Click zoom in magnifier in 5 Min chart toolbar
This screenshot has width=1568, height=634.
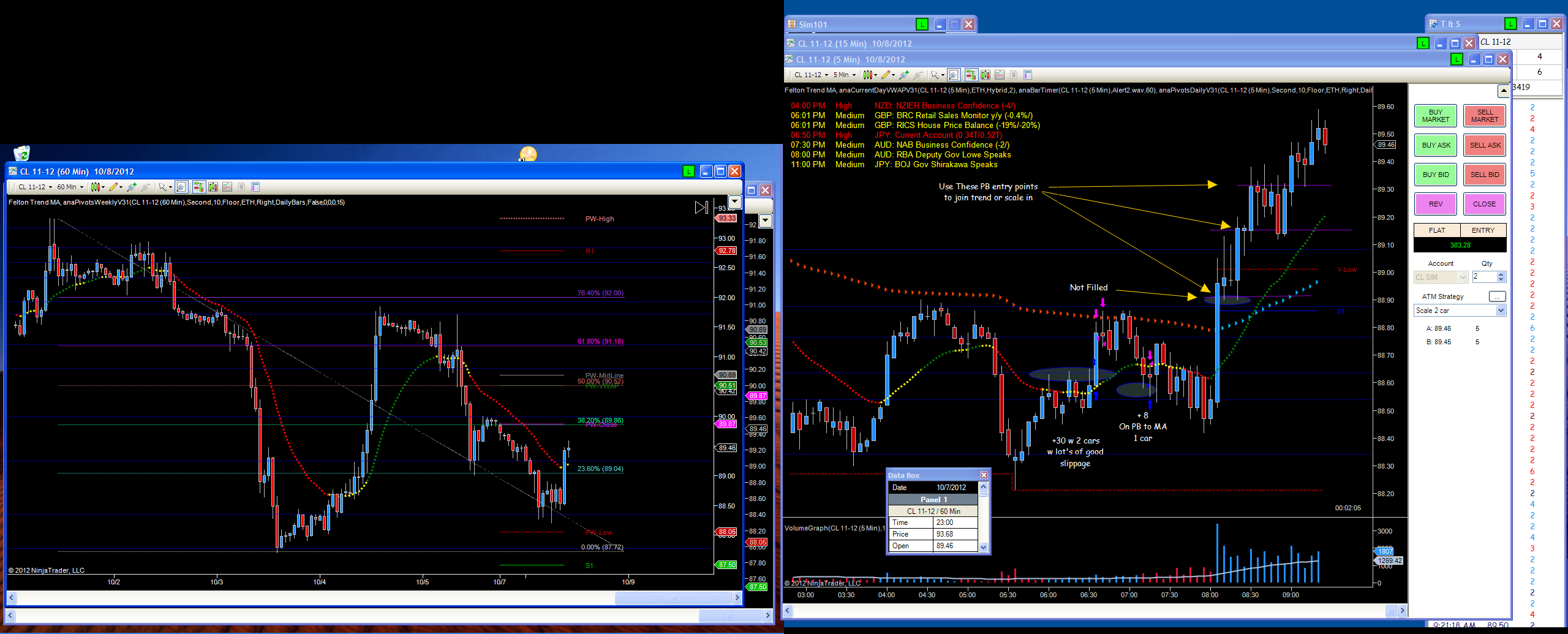coord(904,75)
